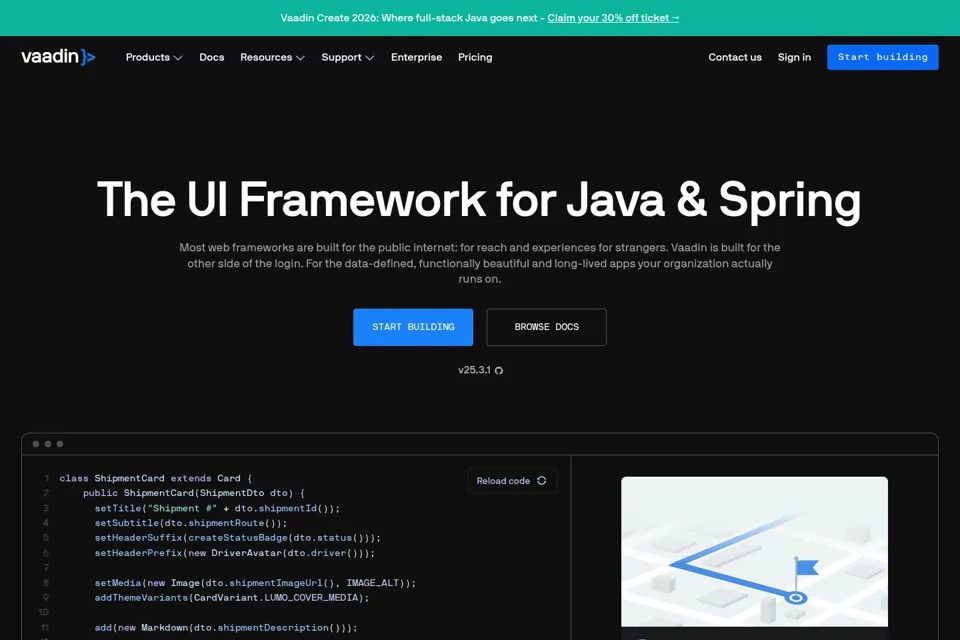Click the header Start building button
960x640 pixels.
point(882,57)
